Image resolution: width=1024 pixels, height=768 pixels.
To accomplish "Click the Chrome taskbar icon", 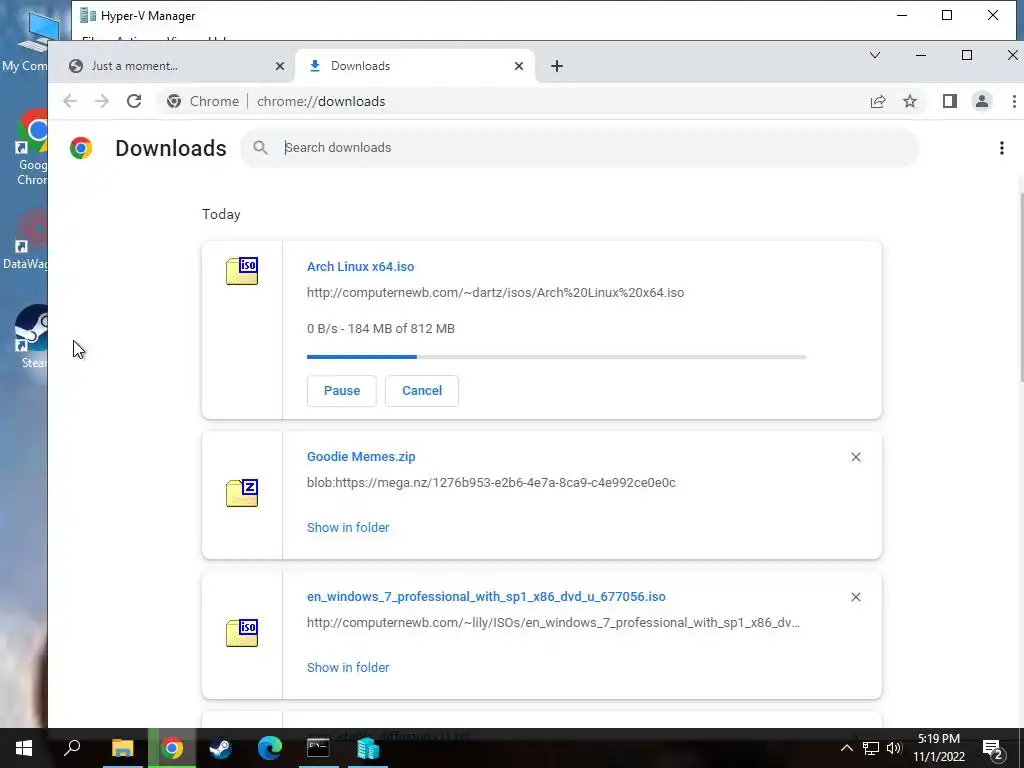I will [x=172, y=748].
